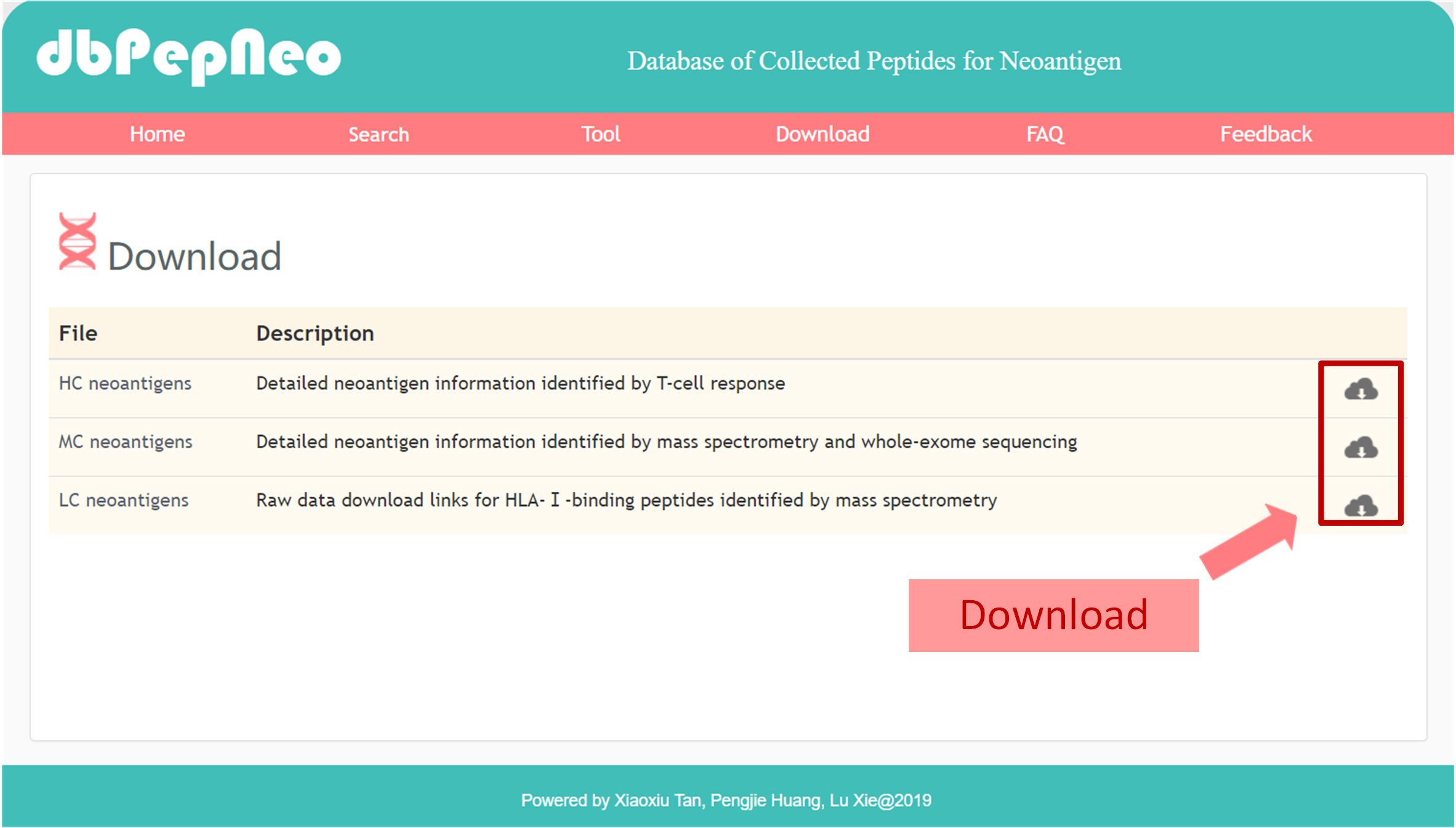Click the Database of Collected Peptides tagline
Viewport: 1456px width, 828px height.
pyautogui.click(x=874, y=61)
